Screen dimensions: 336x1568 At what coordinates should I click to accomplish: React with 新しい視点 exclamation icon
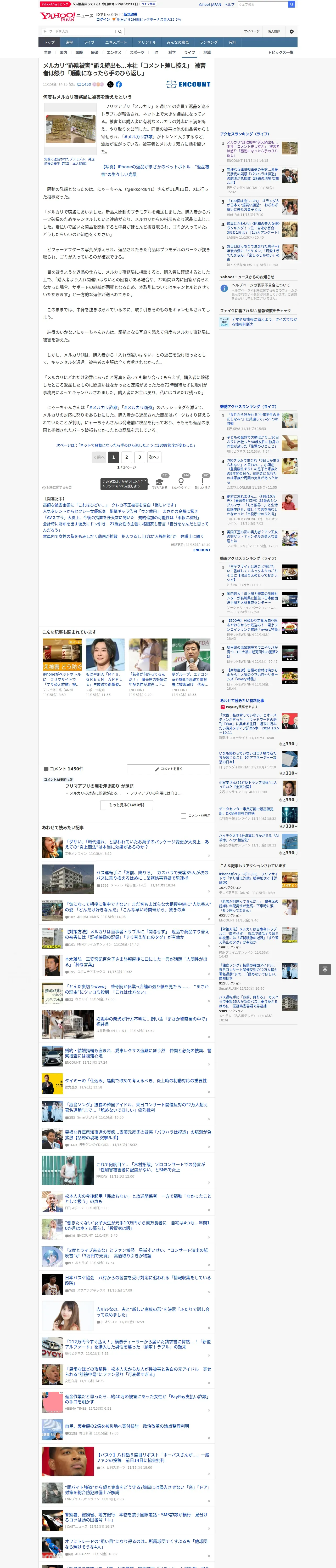203,481
